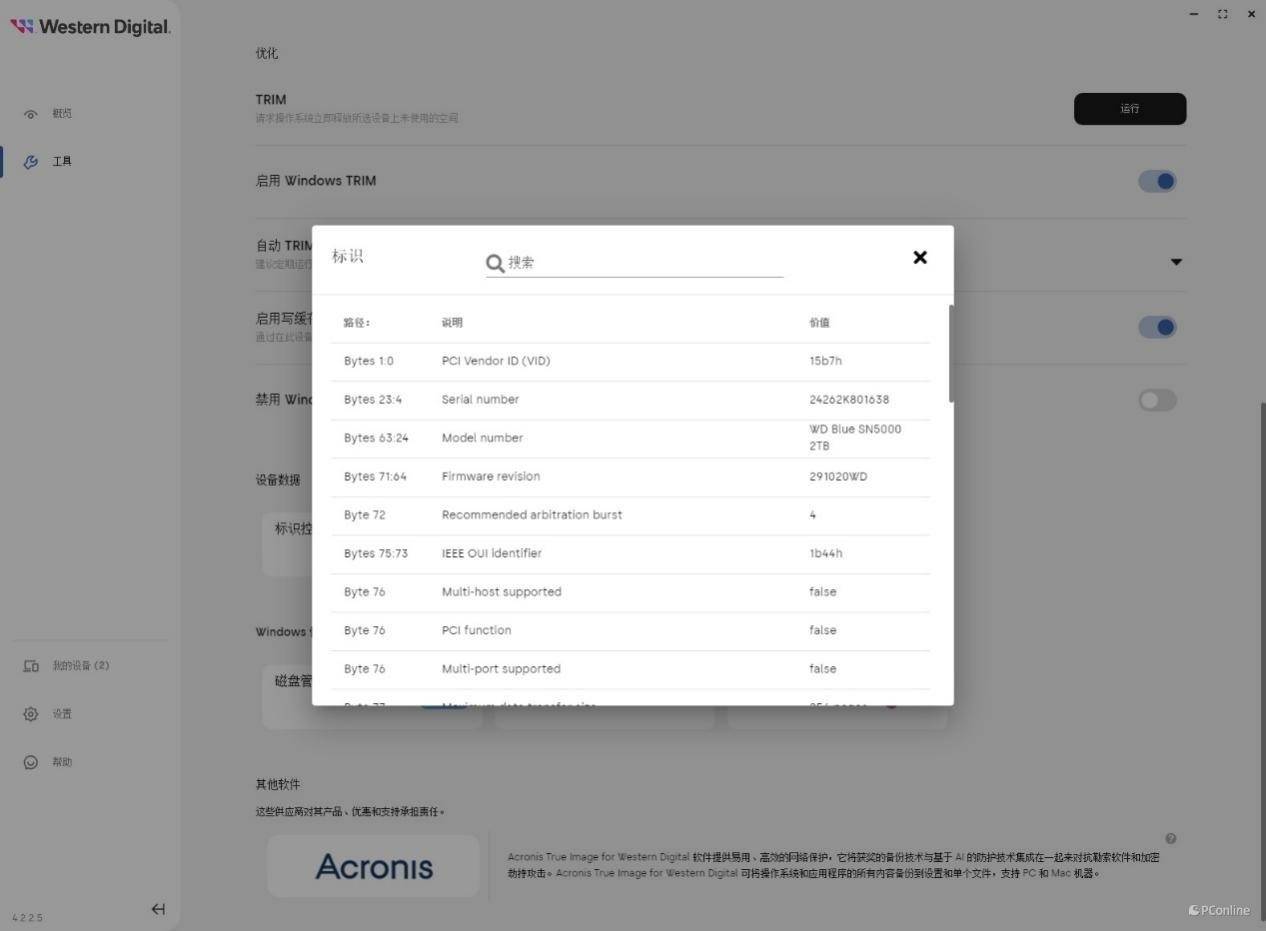Select 工具 in the sidebar
Viewport: 1266px width, 931px height.
pos(62,162)
